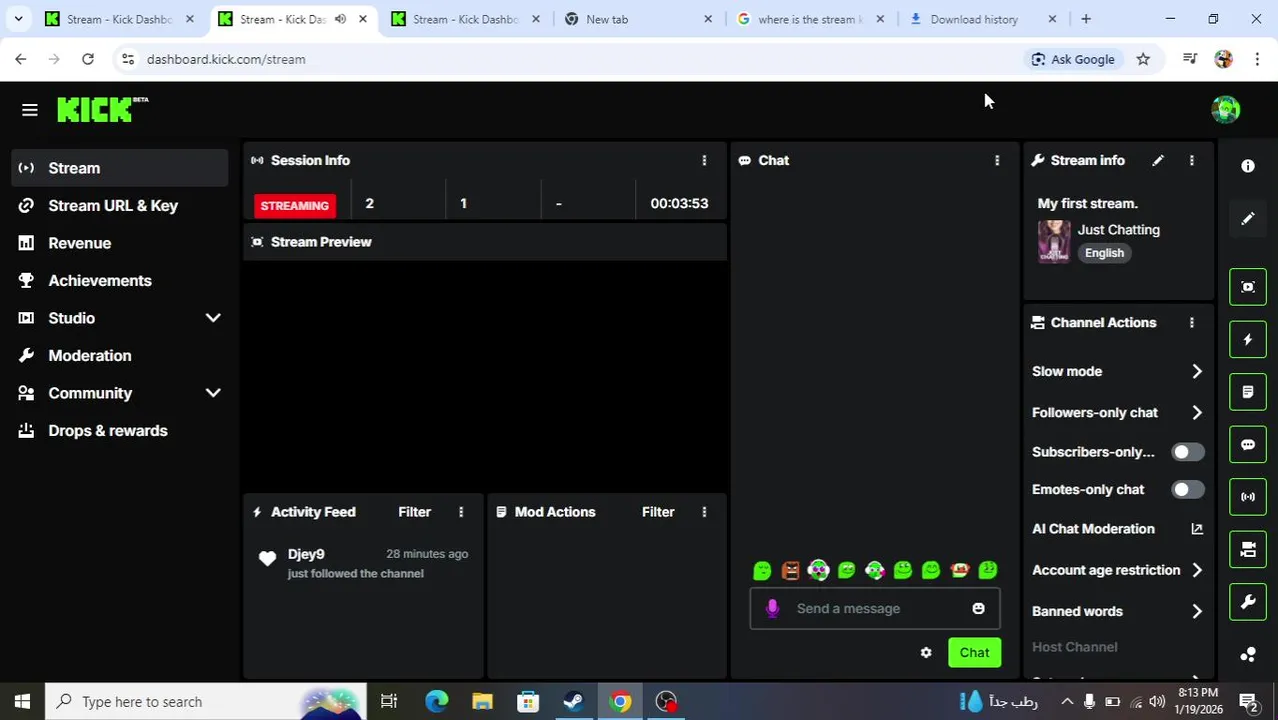Open File Explorer from the taskbar
The image size is (1278, 720).
pyautogui.click(x=483, y=702)
